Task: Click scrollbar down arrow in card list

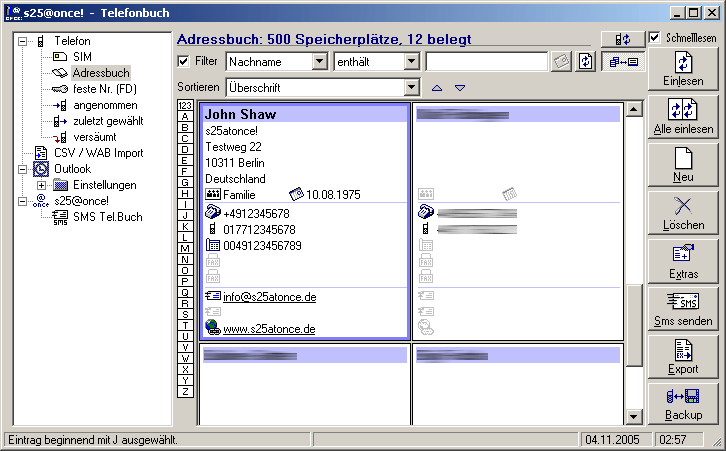Action: pos(633,416)
